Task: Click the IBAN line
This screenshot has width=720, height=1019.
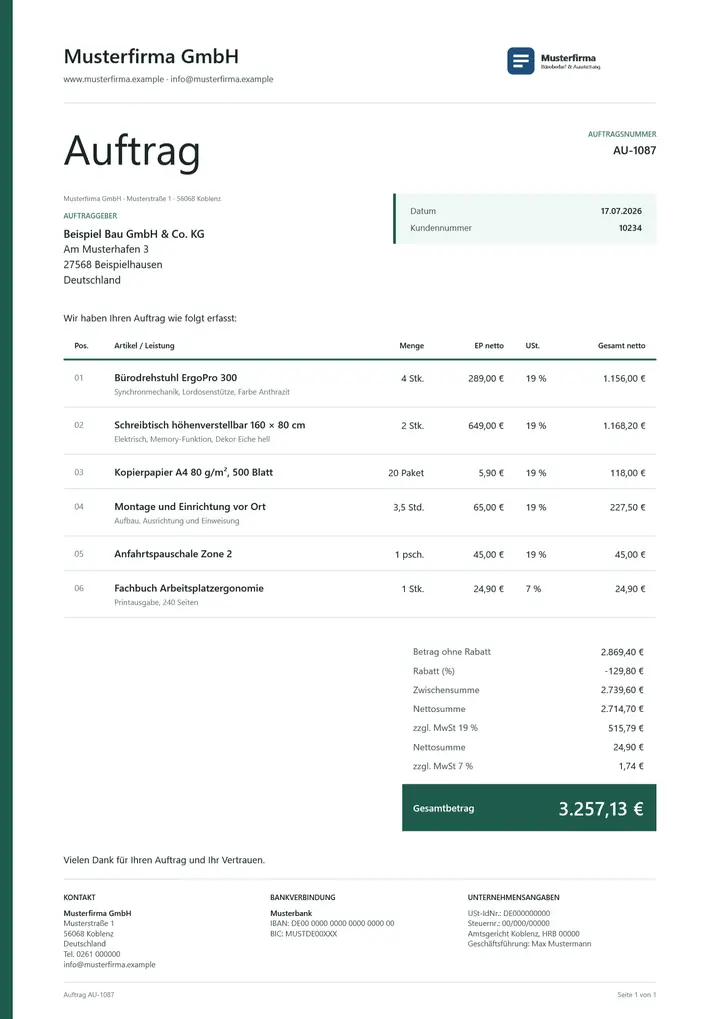Action: click(x=332, y=923)
